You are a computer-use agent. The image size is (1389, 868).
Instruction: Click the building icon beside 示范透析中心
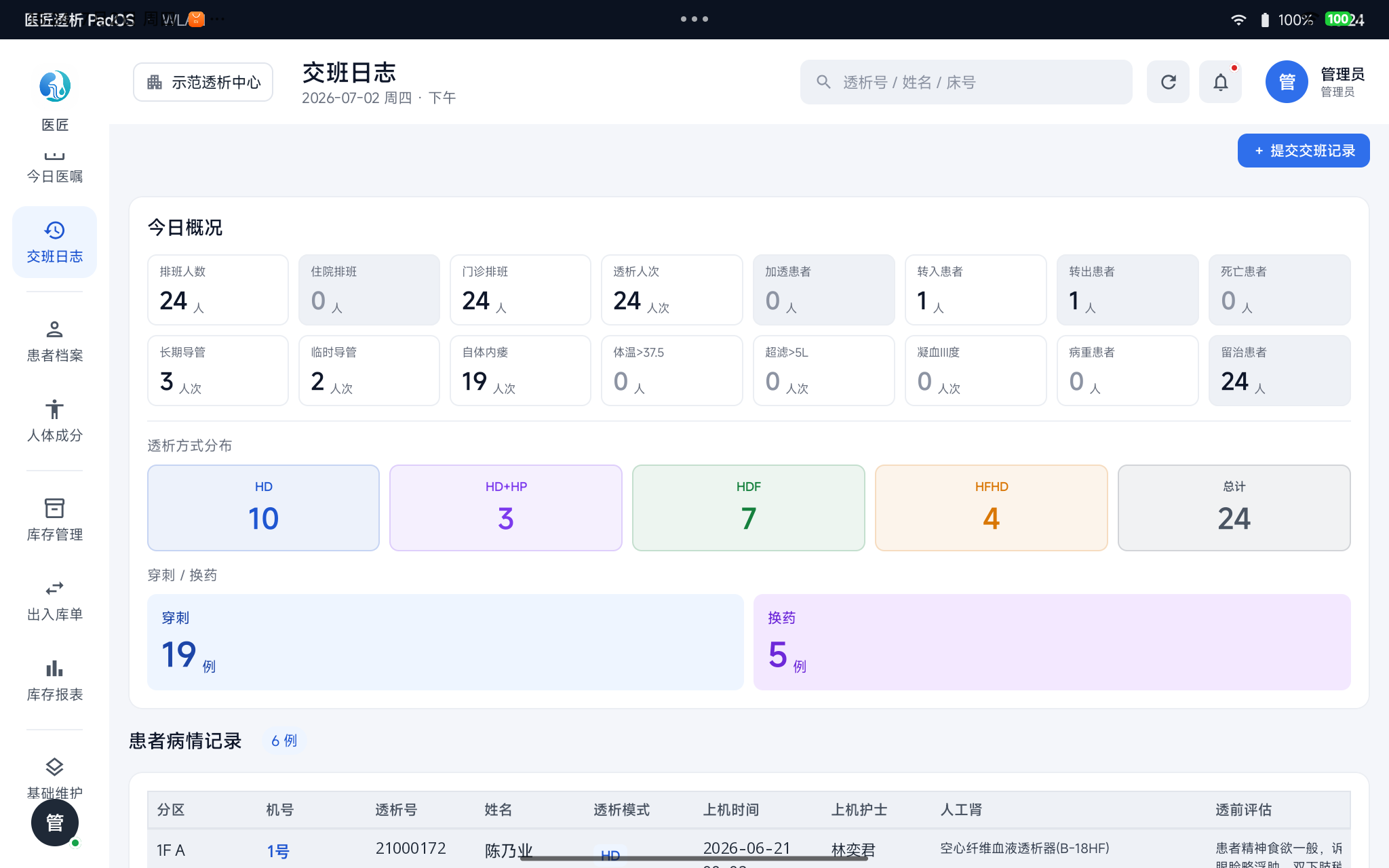tap(155, 82)
